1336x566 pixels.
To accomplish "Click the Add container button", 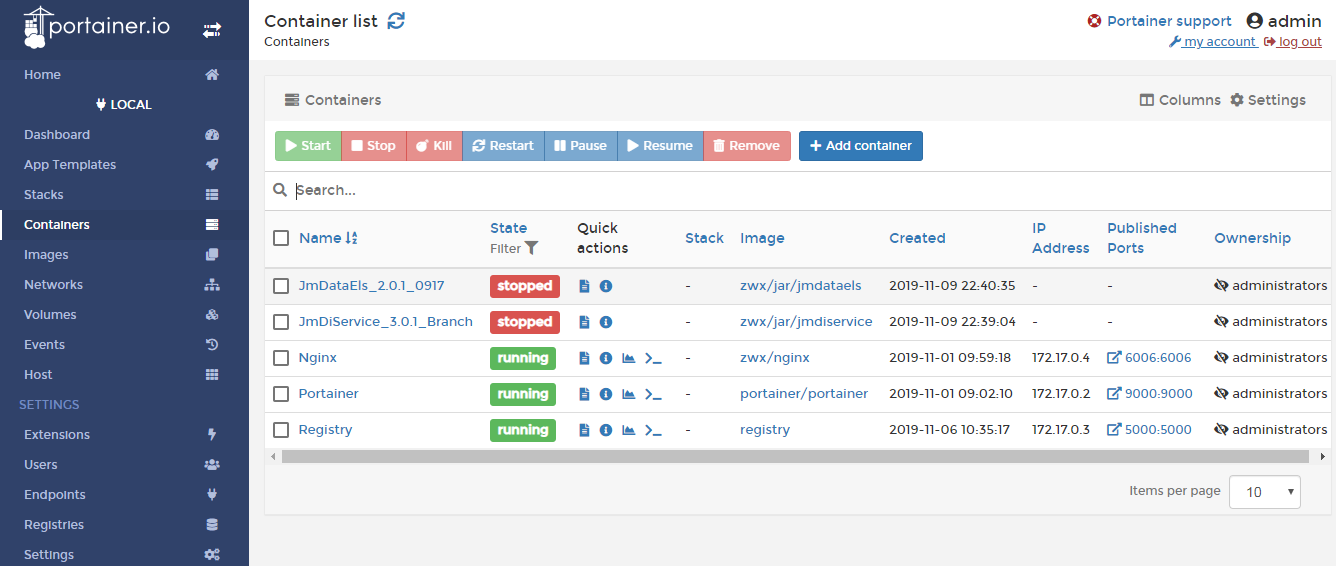I will coord(860,146).
